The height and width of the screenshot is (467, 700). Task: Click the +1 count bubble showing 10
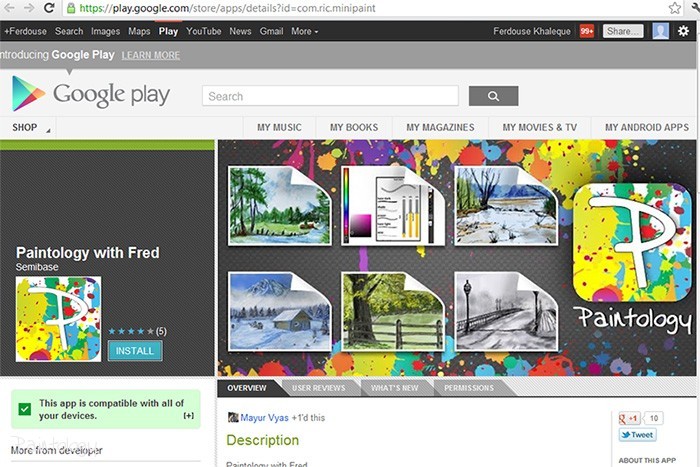[x=654, y=418]
